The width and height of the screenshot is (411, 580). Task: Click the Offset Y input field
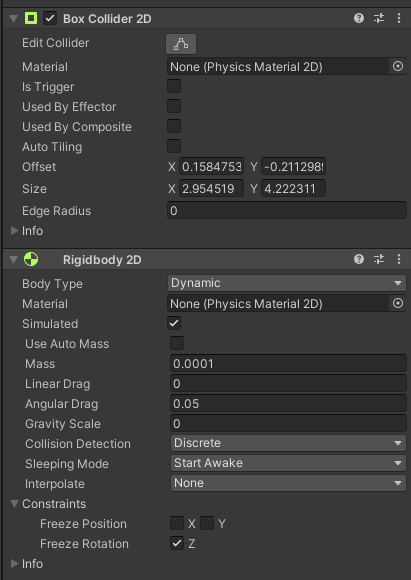[293, 167]
